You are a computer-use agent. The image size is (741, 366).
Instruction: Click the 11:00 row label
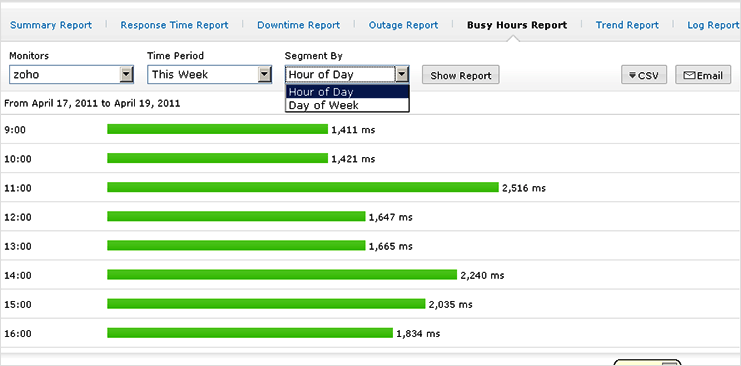(x=18, y=188)
